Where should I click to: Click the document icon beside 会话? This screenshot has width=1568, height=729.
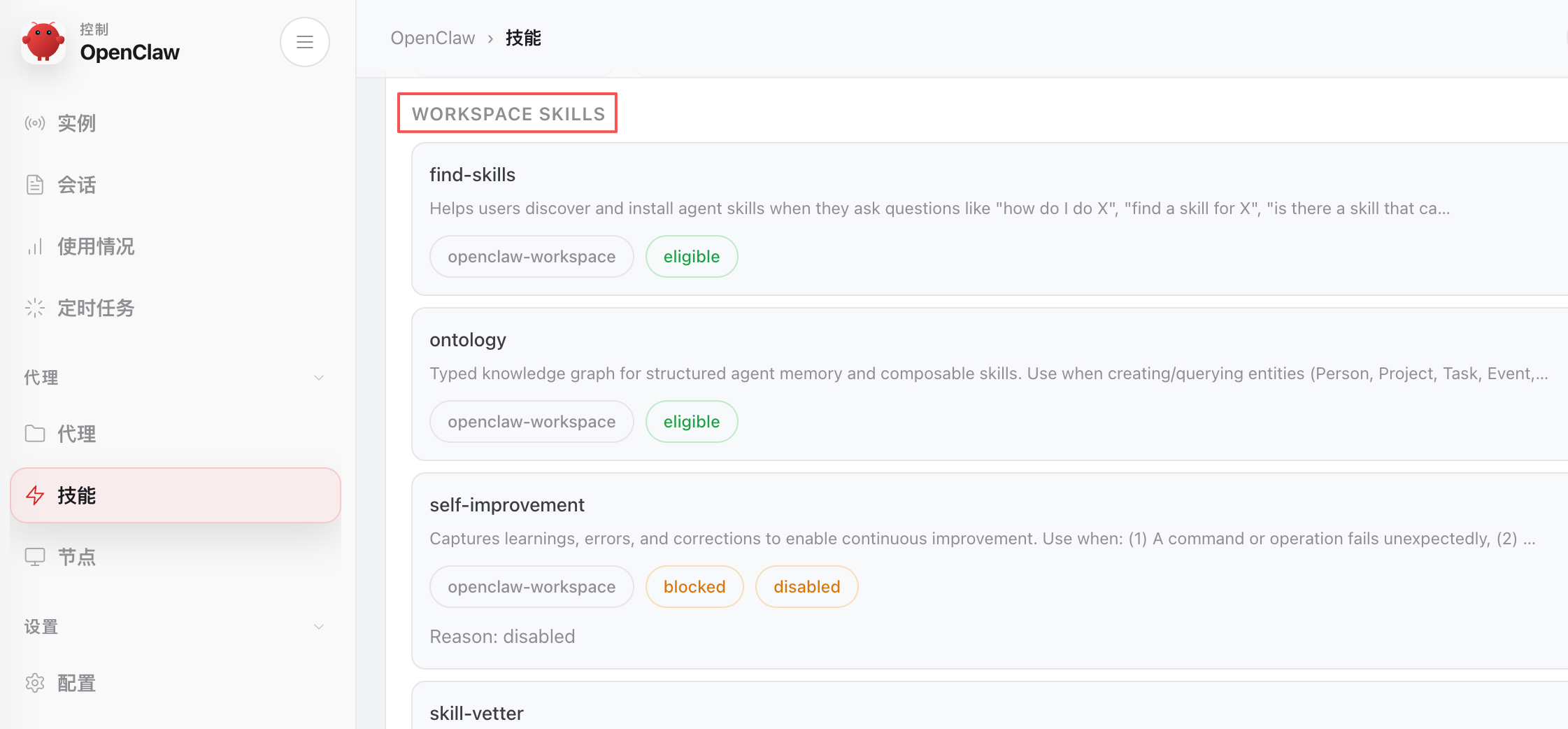click(35, 185)
